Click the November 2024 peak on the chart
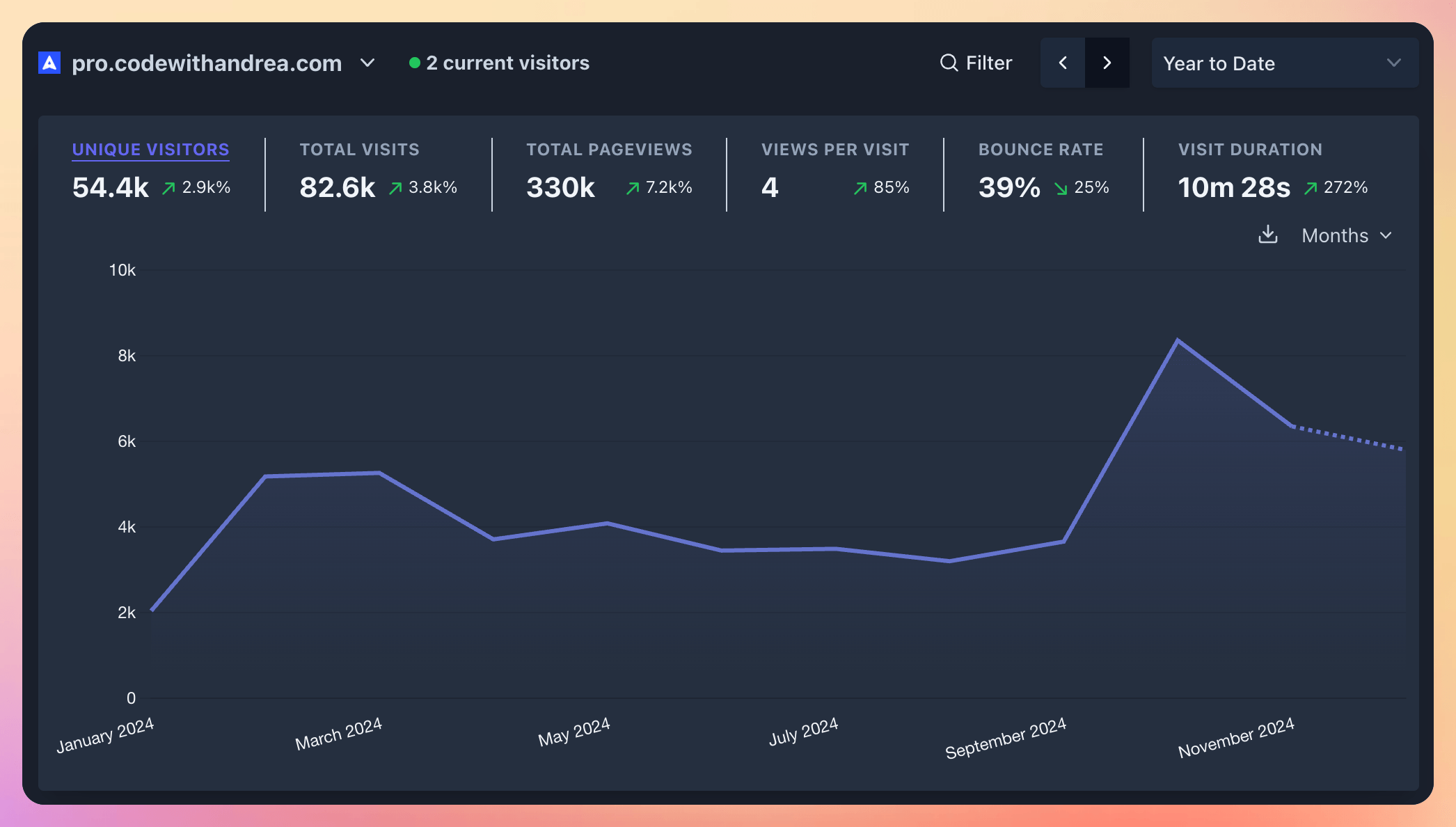Image resolution: width=1456 pixels, height=827 pixels. point(1177,340)
